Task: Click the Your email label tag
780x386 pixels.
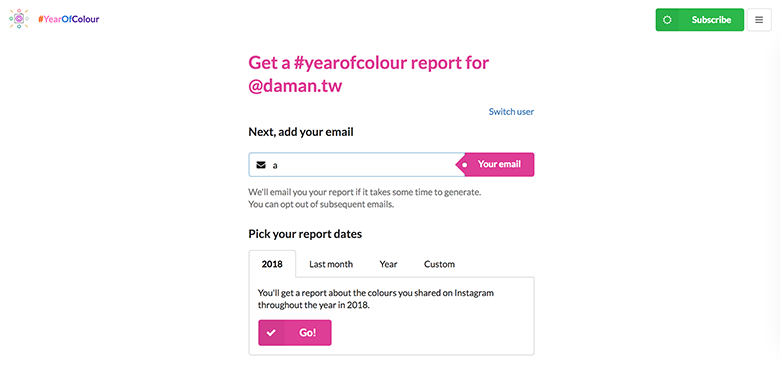Action: click(x=495, y=165)
